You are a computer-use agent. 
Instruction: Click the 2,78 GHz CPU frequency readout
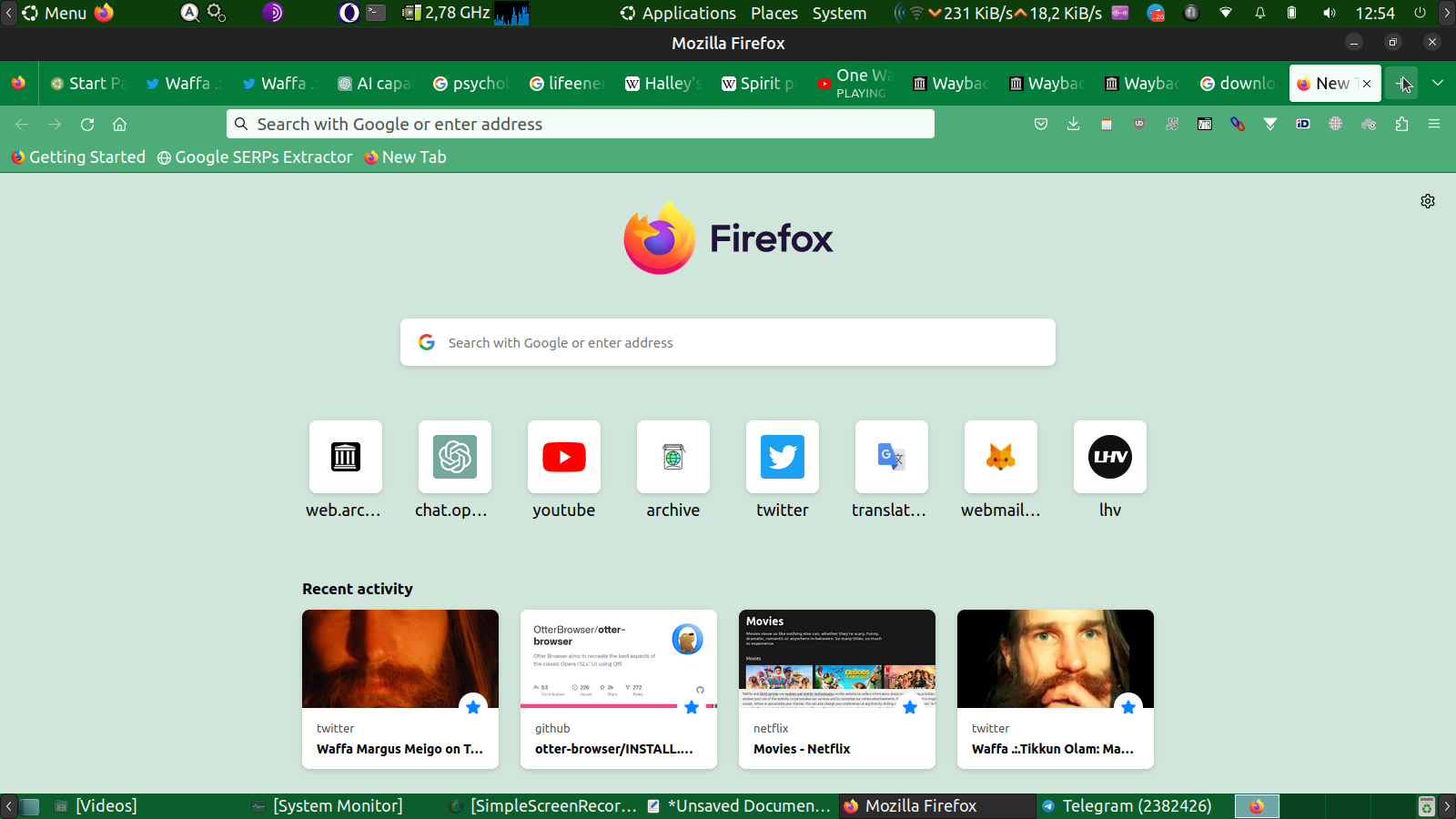pos(458,13)
